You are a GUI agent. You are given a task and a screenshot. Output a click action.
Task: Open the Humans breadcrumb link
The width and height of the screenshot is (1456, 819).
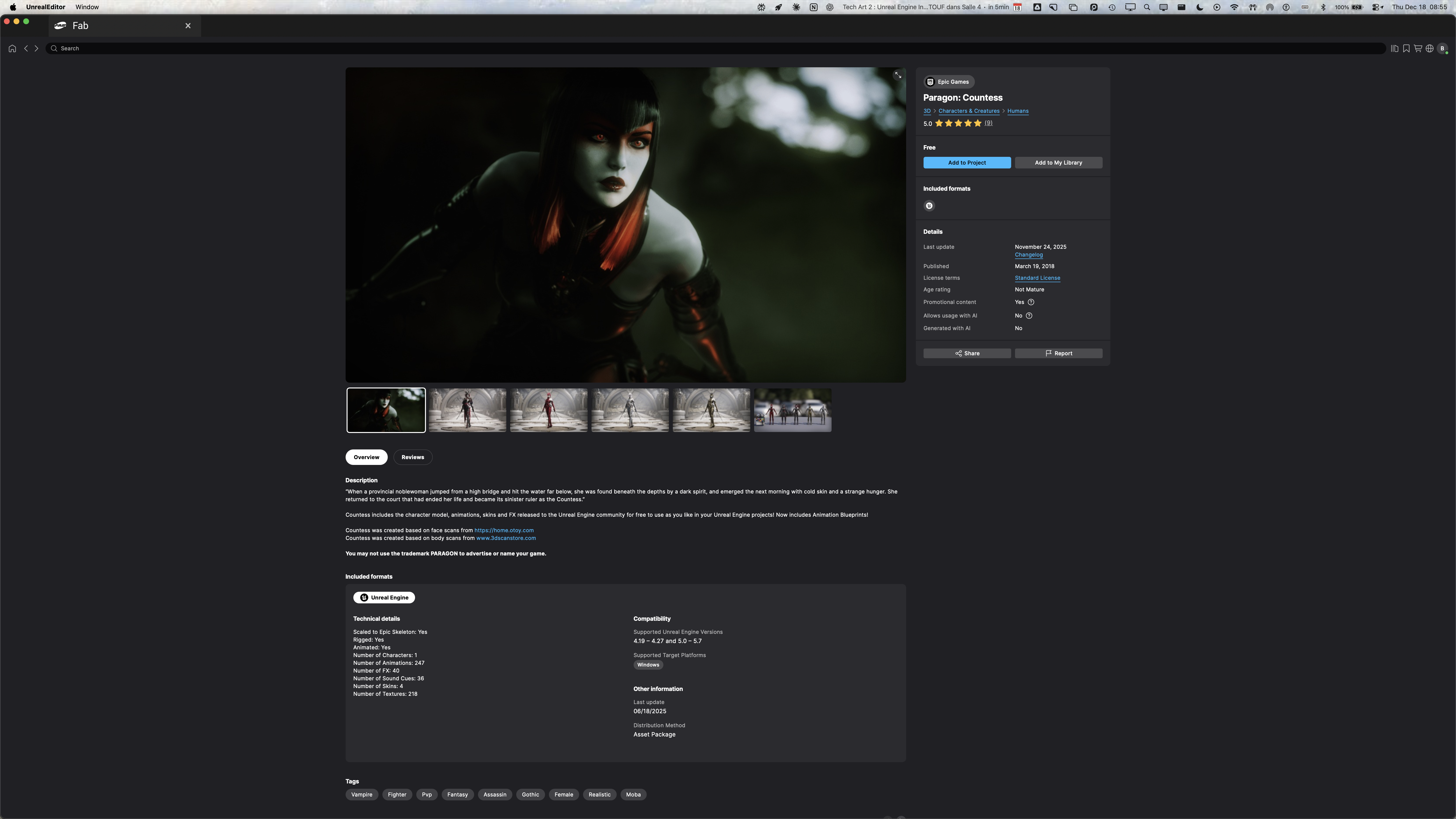point(1018,111)
